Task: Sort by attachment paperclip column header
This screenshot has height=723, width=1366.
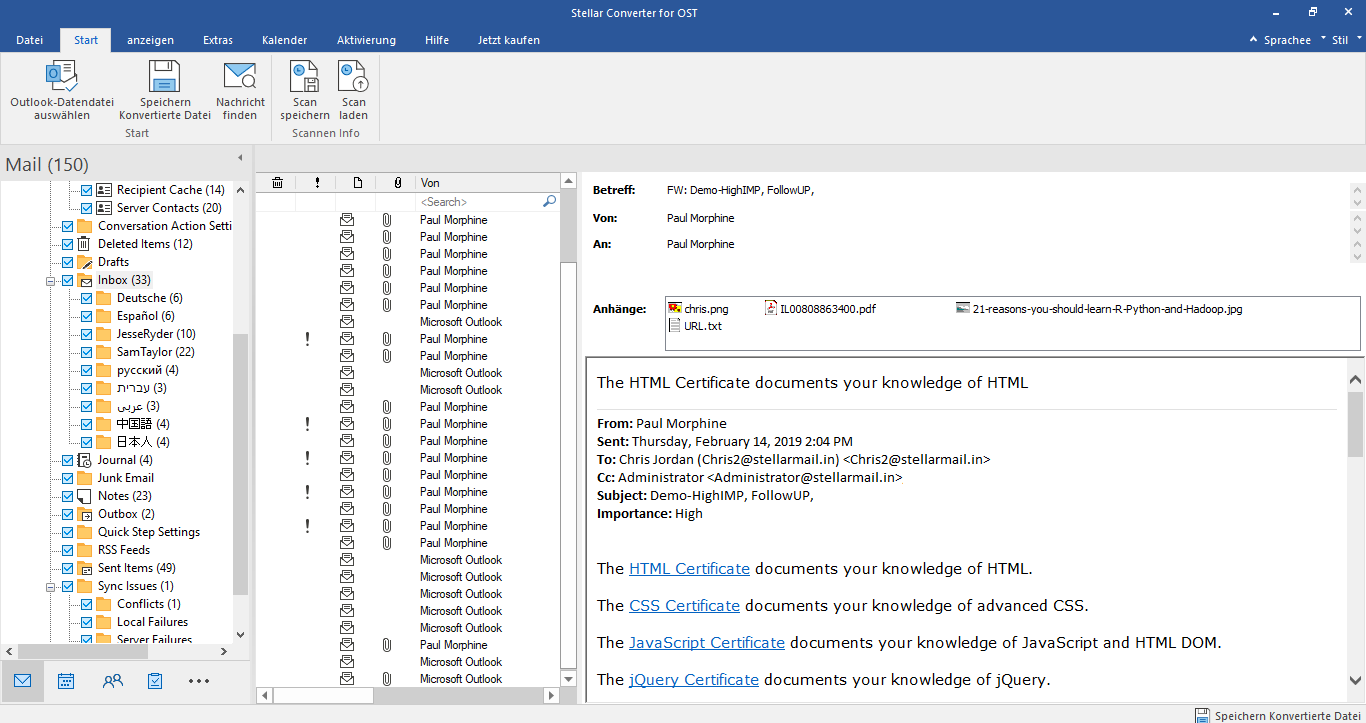Action: [397, 183]
